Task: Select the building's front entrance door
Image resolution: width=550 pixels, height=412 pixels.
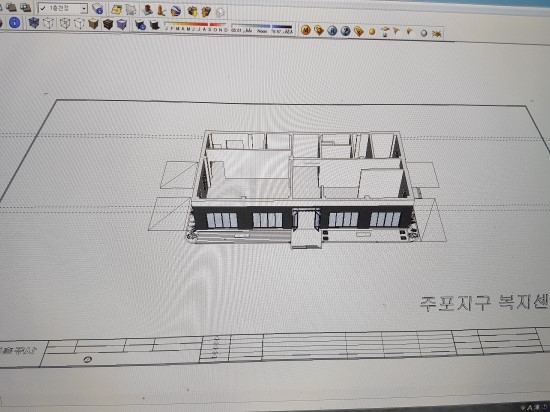Action: point(306,219)
